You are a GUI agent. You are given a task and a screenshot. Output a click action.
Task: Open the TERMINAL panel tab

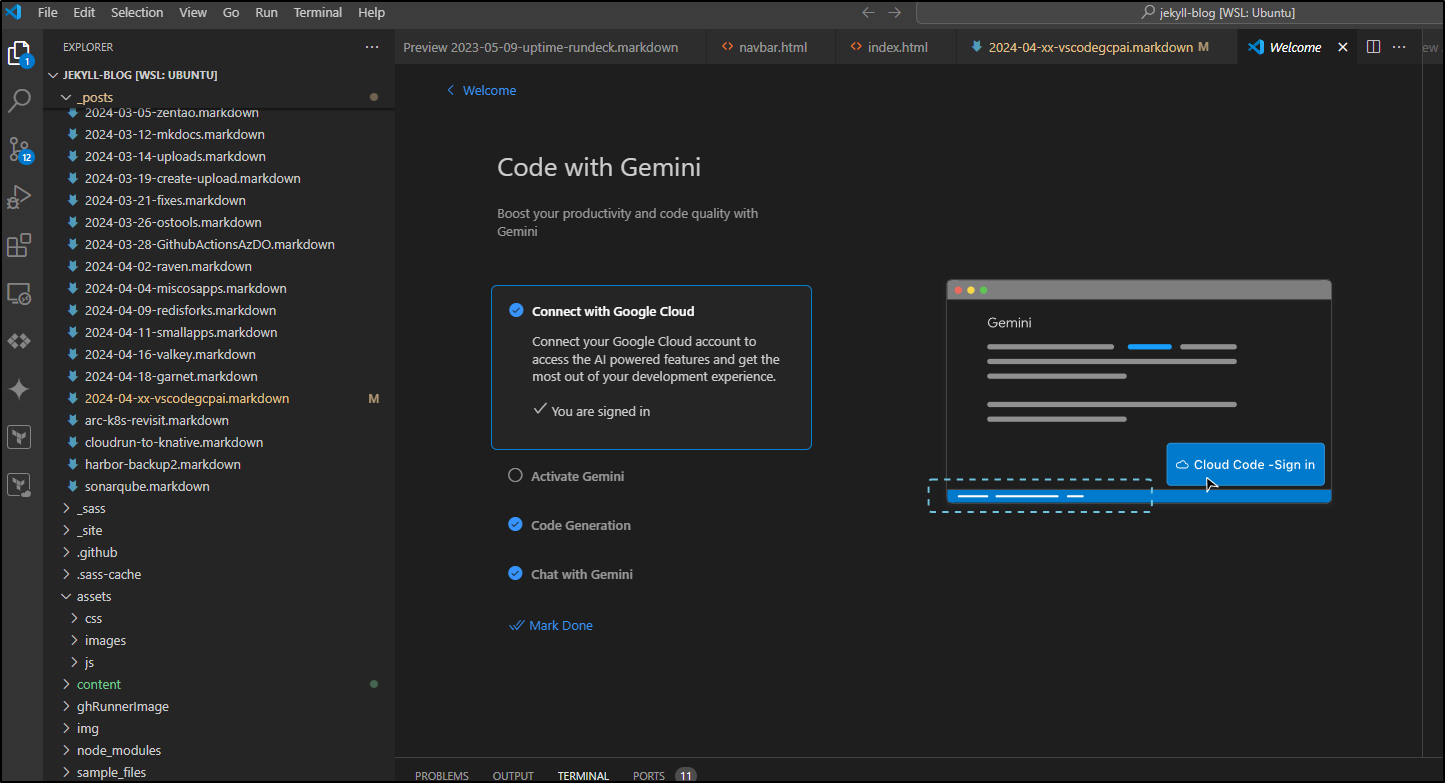[x=583, y=776]
